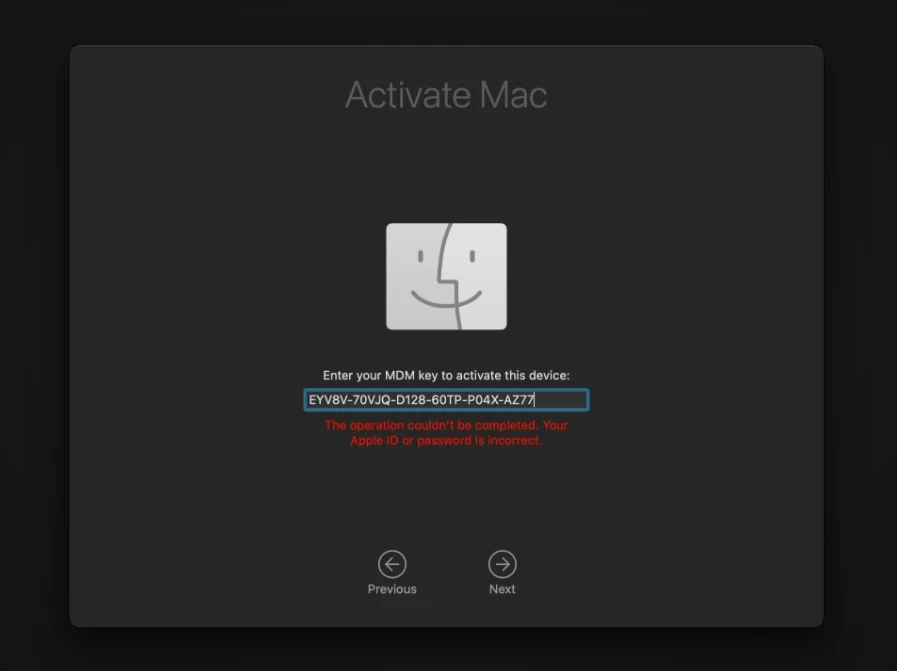The image size is (897, 671).
Task: Click the red Apple ID error message
Action: point(446,432)
